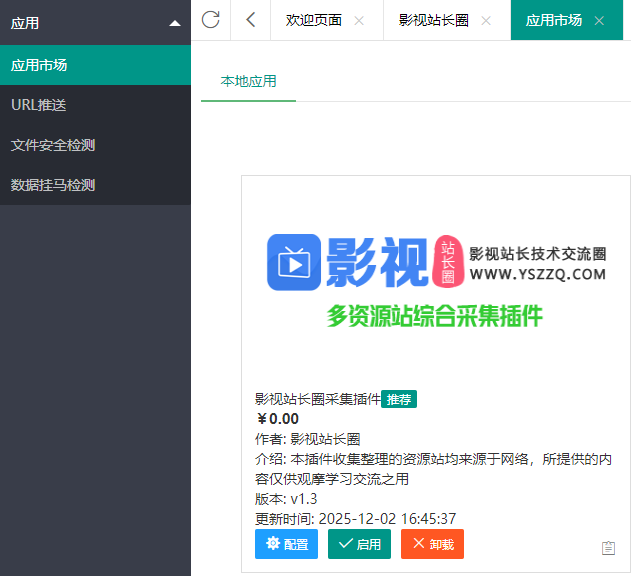
Task: Close the 影视站长圈 tab
Action: coord(486,21)
